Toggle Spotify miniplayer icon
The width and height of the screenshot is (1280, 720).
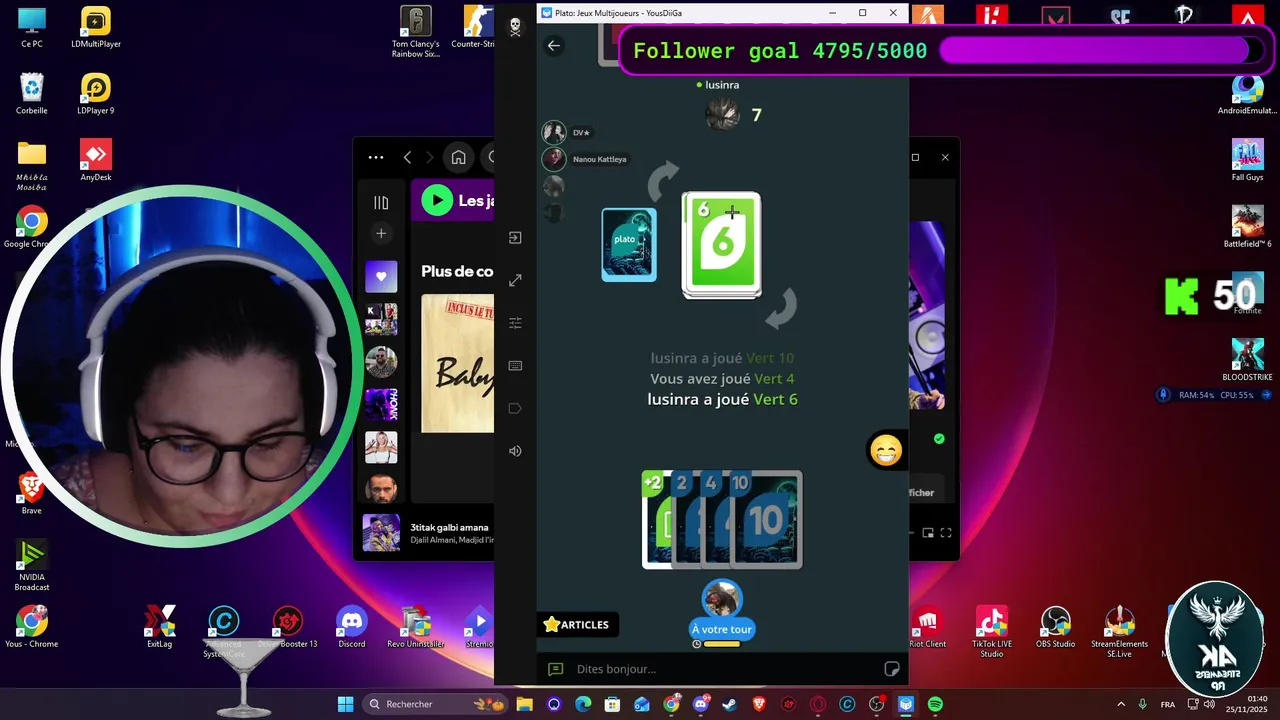(x=928, y=533)
